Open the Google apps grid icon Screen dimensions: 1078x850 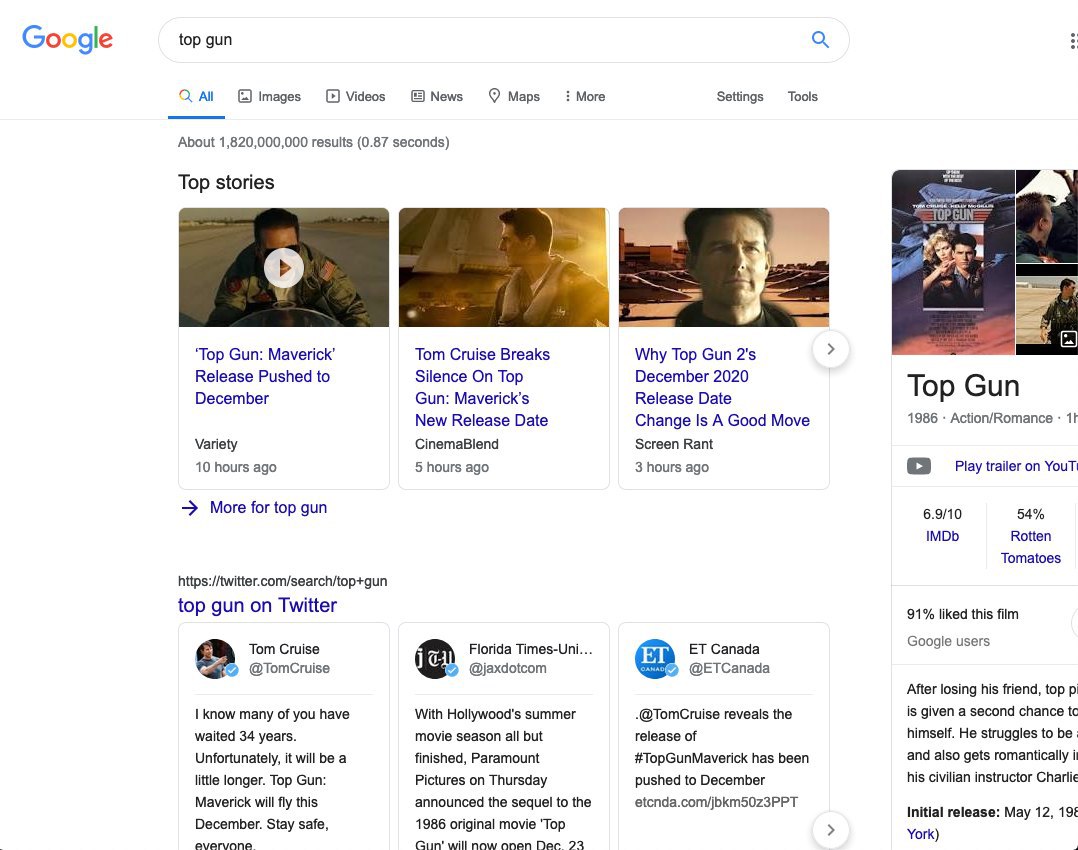1073,41
